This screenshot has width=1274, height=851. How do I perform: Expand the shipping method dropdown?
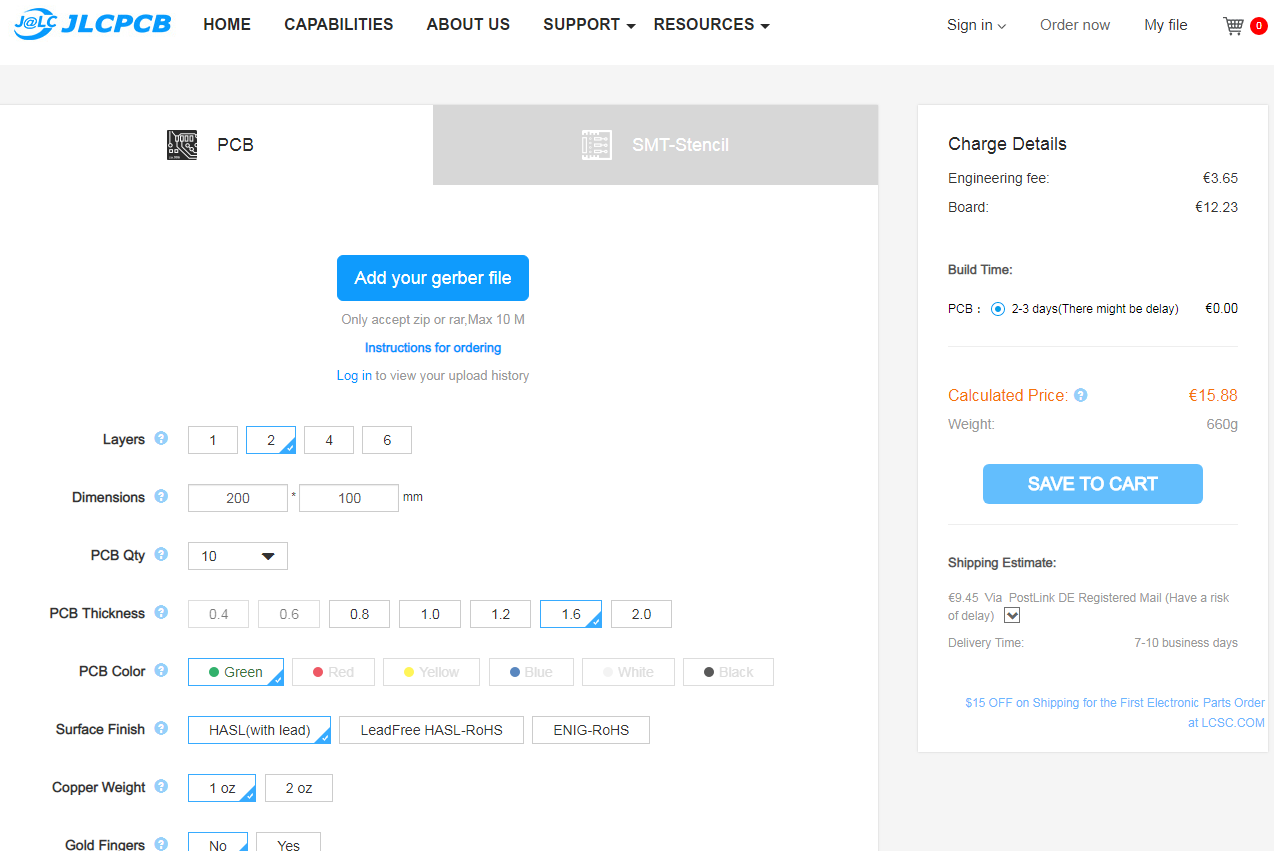(x=1012, y=615)
